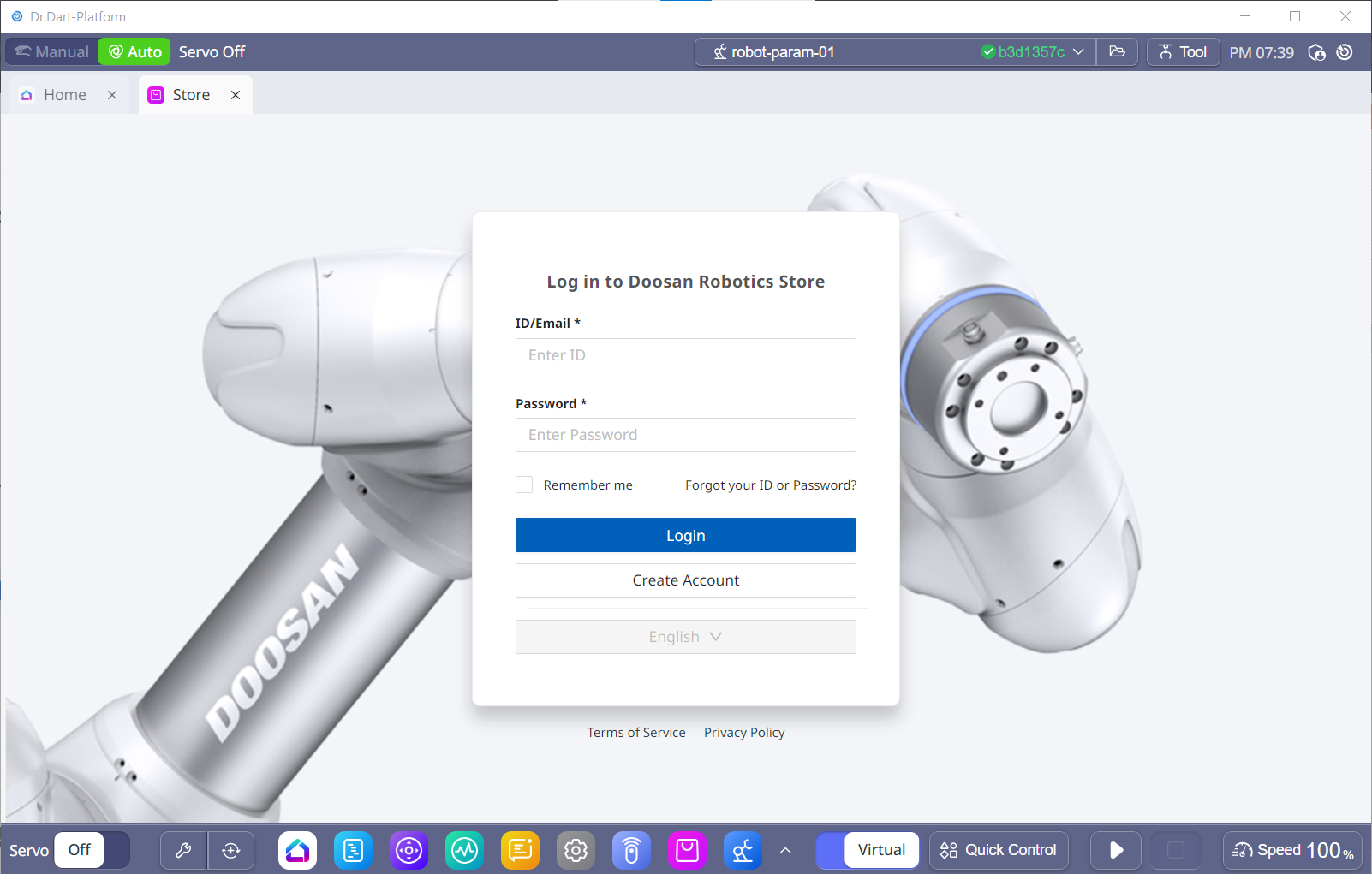
Task: Click Forgot your ID or Password link
Action: (770, 485)
